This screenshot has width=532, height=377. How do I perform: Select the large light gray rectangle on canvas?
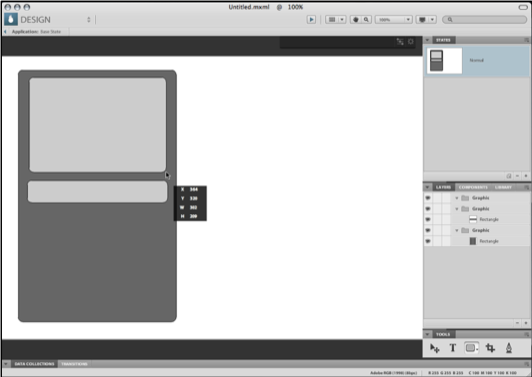pos(98,125)
